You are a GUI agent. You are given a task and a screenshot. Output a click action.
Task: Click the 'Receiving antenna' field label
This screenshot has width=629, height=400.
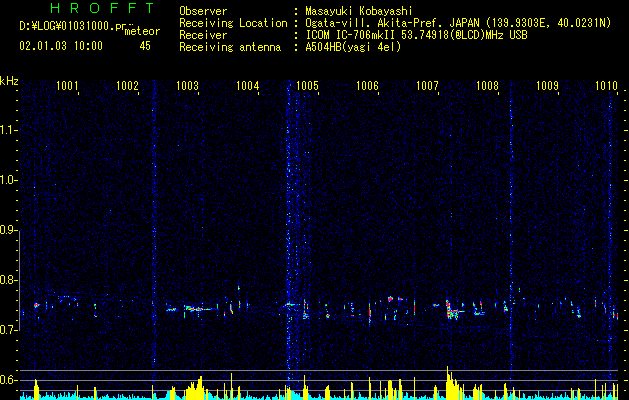coord(230,47)
